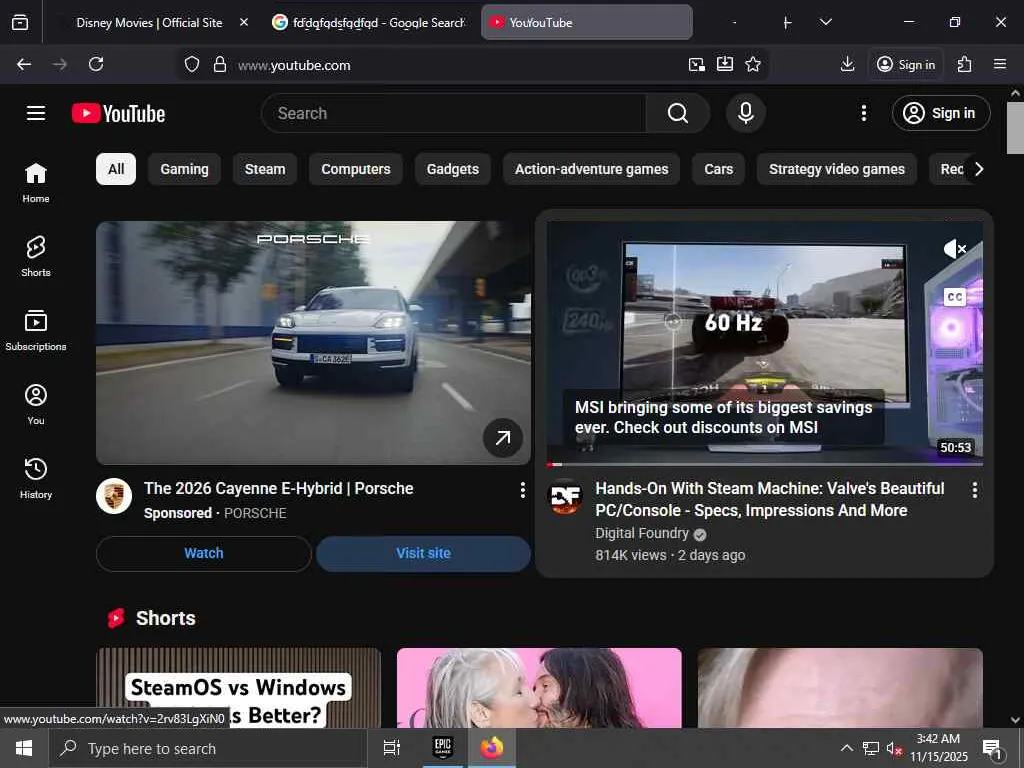
Task: Start voice search with the microphone icon
Action: (x=745, y=113)
